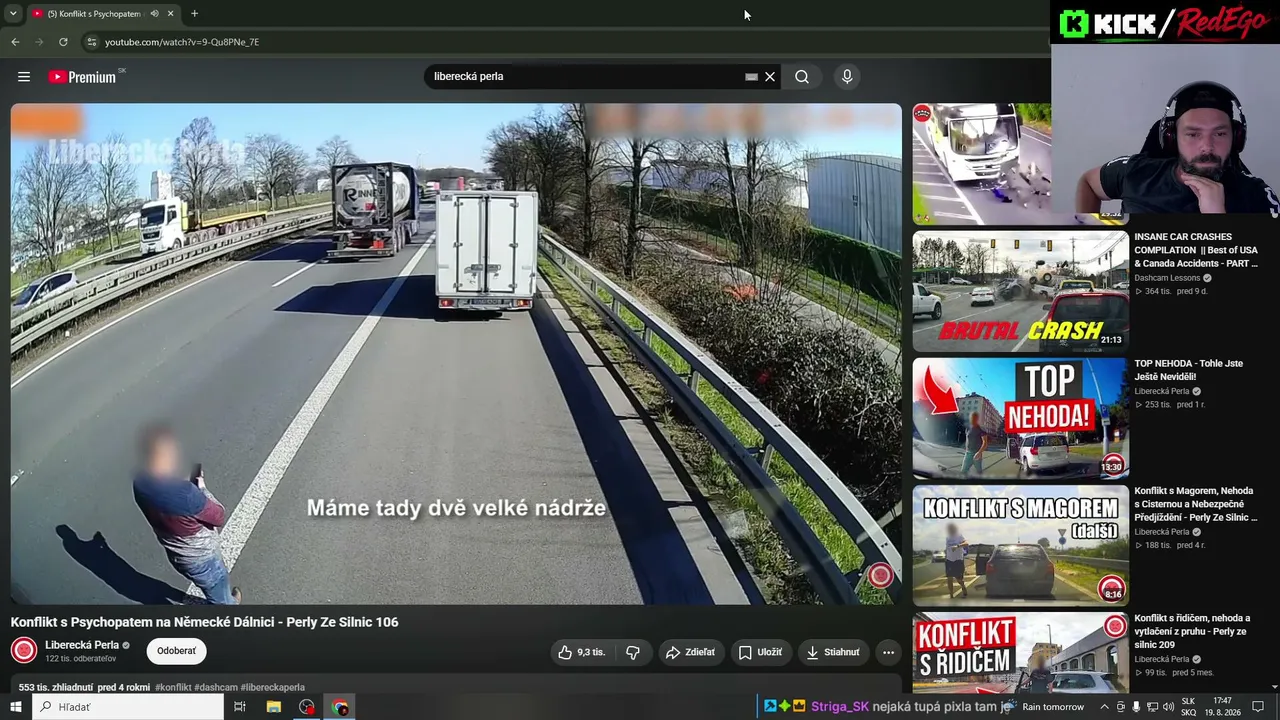Select the video title 'Konflikt s Psychopatem' text
Image resolution: width=1280 pixels, height=720 pixels.
pos(205,622)
